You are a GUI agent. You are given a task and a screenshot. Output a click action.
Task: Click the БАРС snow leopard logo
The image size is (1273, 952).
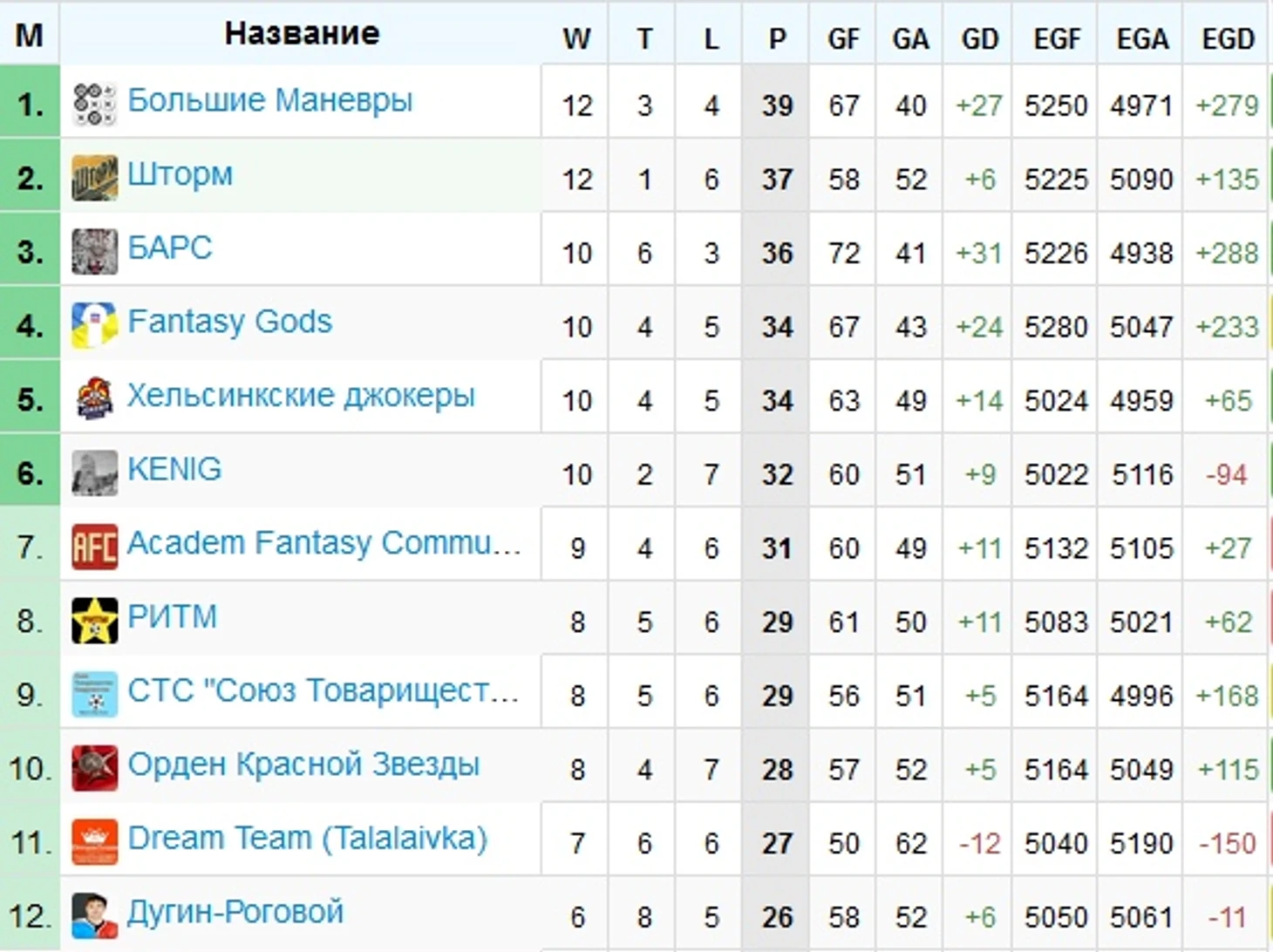click(94, 253)
